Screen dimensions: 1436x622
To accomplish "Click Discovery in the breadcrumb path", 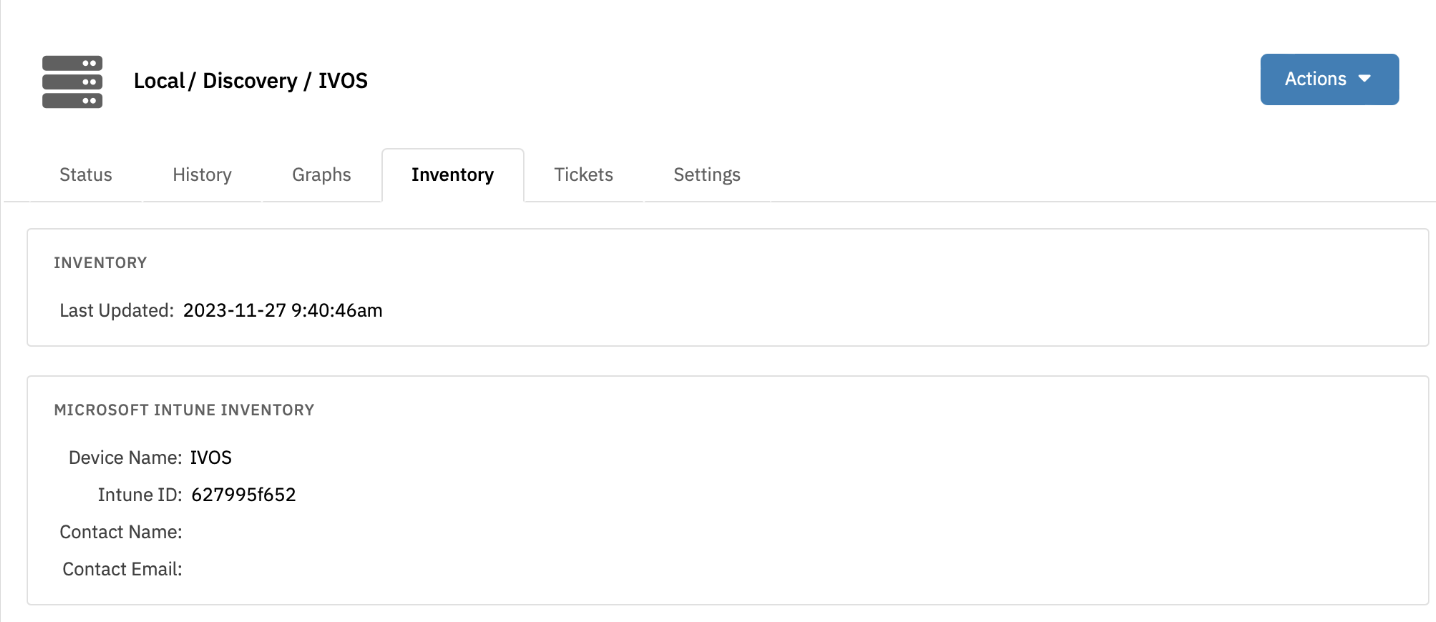I will pyautogui.click(x=249, y=81).
